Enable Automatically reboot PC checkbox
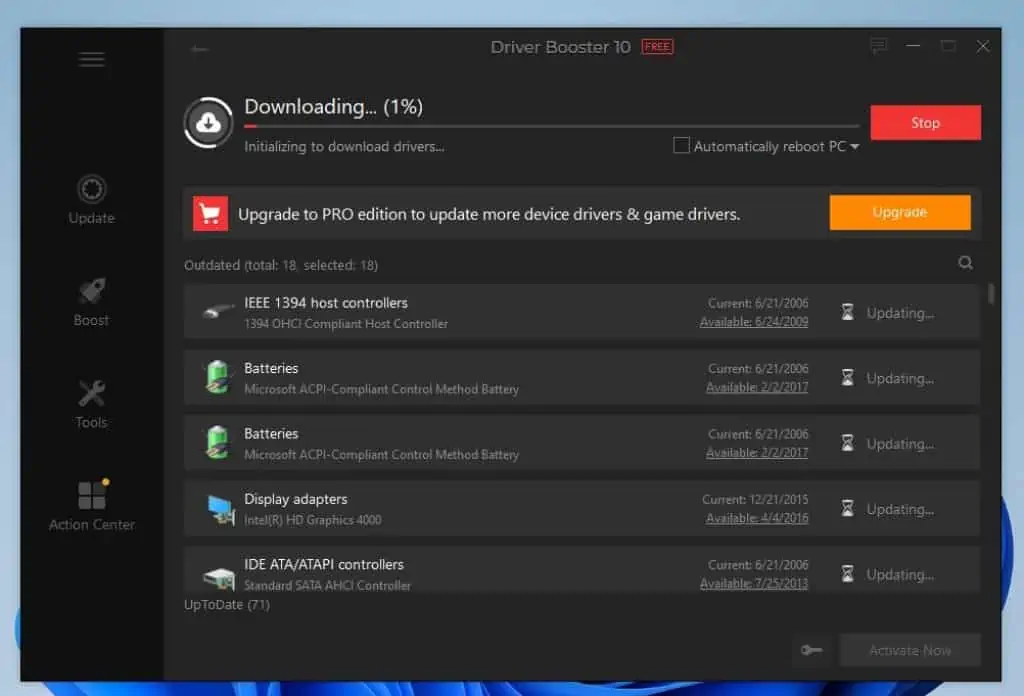Viewport: 1024px width, 696px height. [681, 146]
